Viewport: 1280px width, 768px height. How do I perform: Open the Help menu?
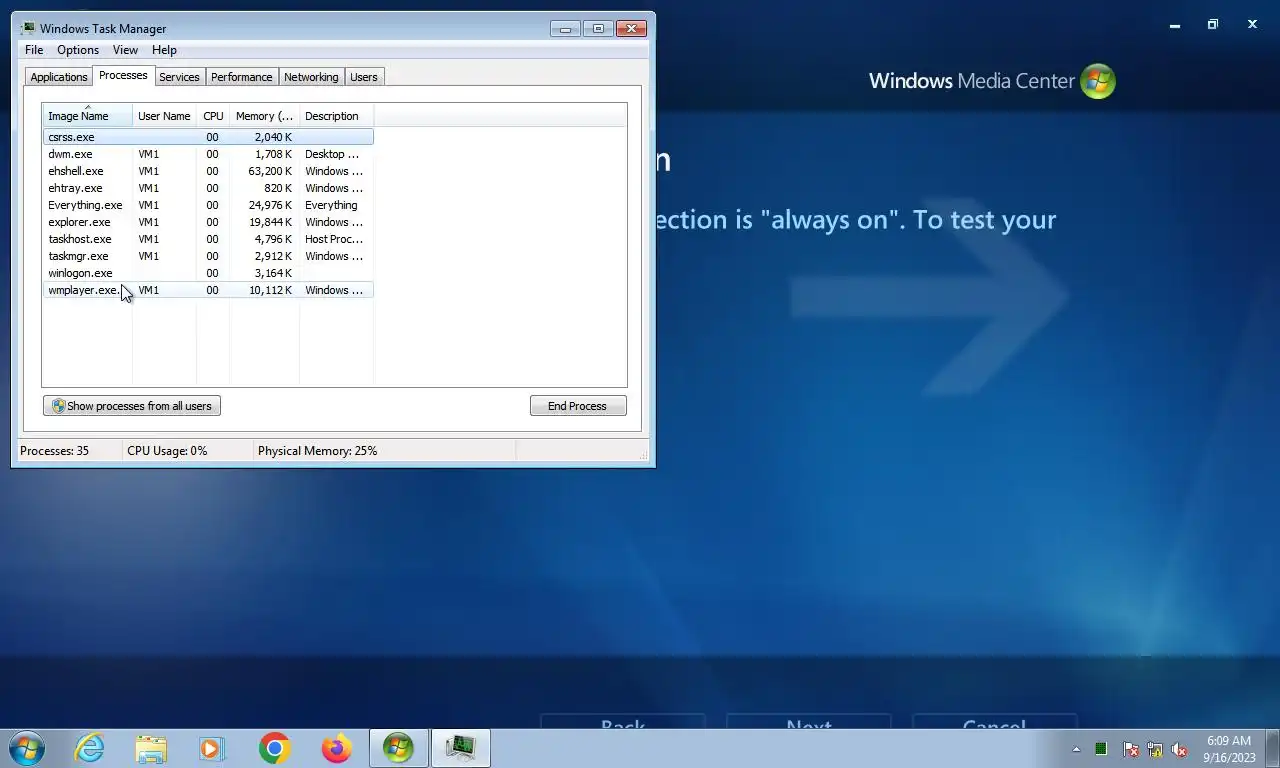coord(164,50)
